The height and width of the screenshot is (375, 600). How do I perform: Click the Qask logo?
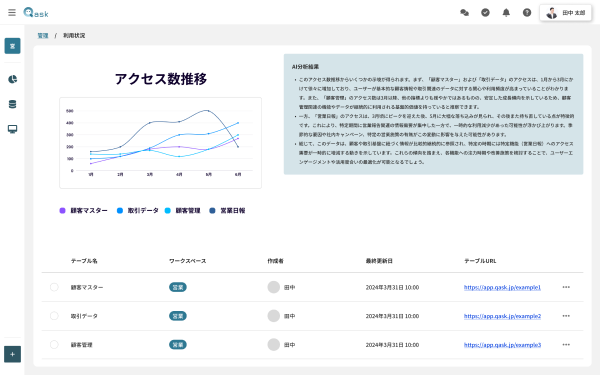coord(36,13)
